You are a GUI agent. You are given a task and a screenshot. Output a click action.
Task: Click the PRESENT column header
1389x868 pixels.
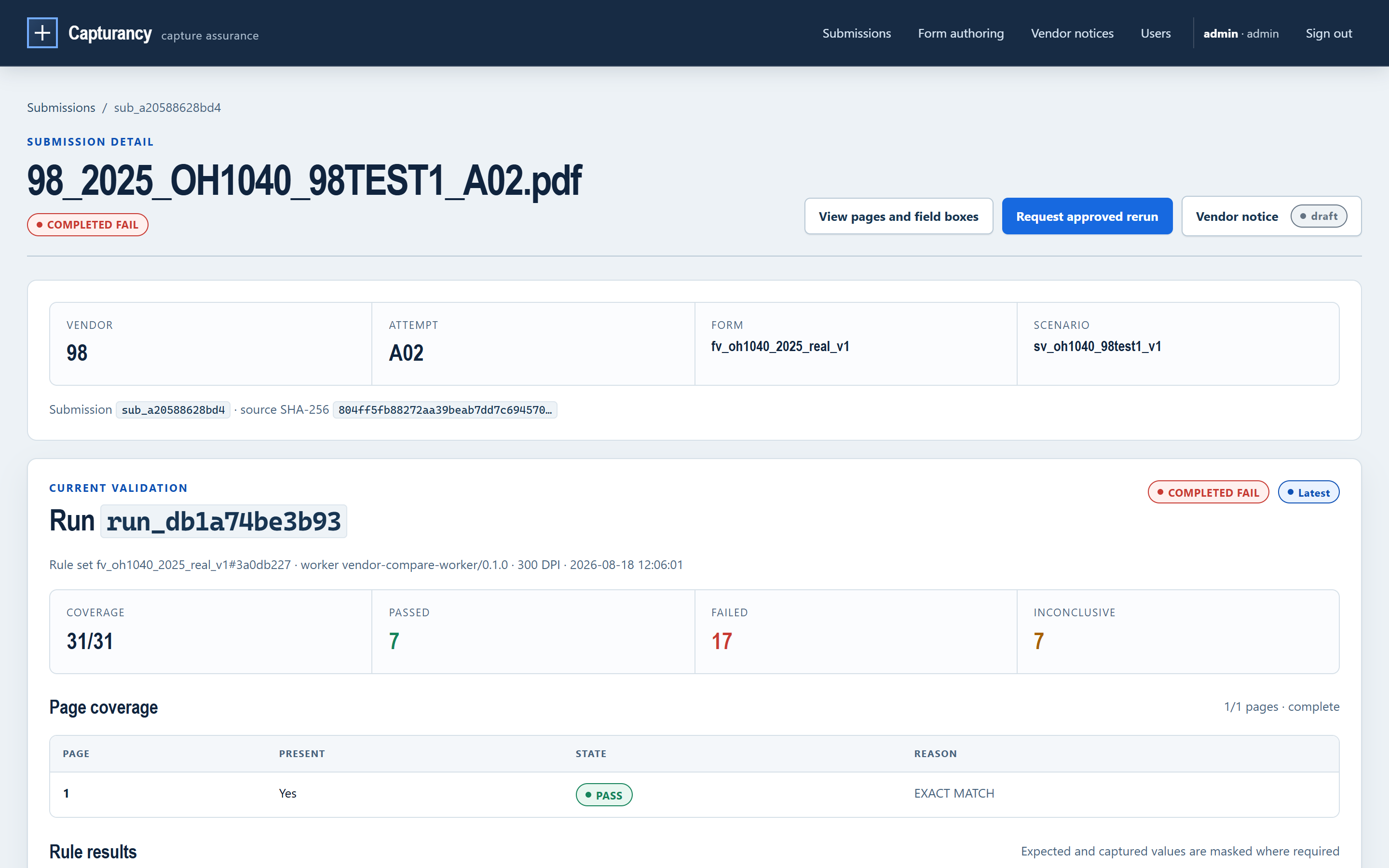[x=302, y=754]
